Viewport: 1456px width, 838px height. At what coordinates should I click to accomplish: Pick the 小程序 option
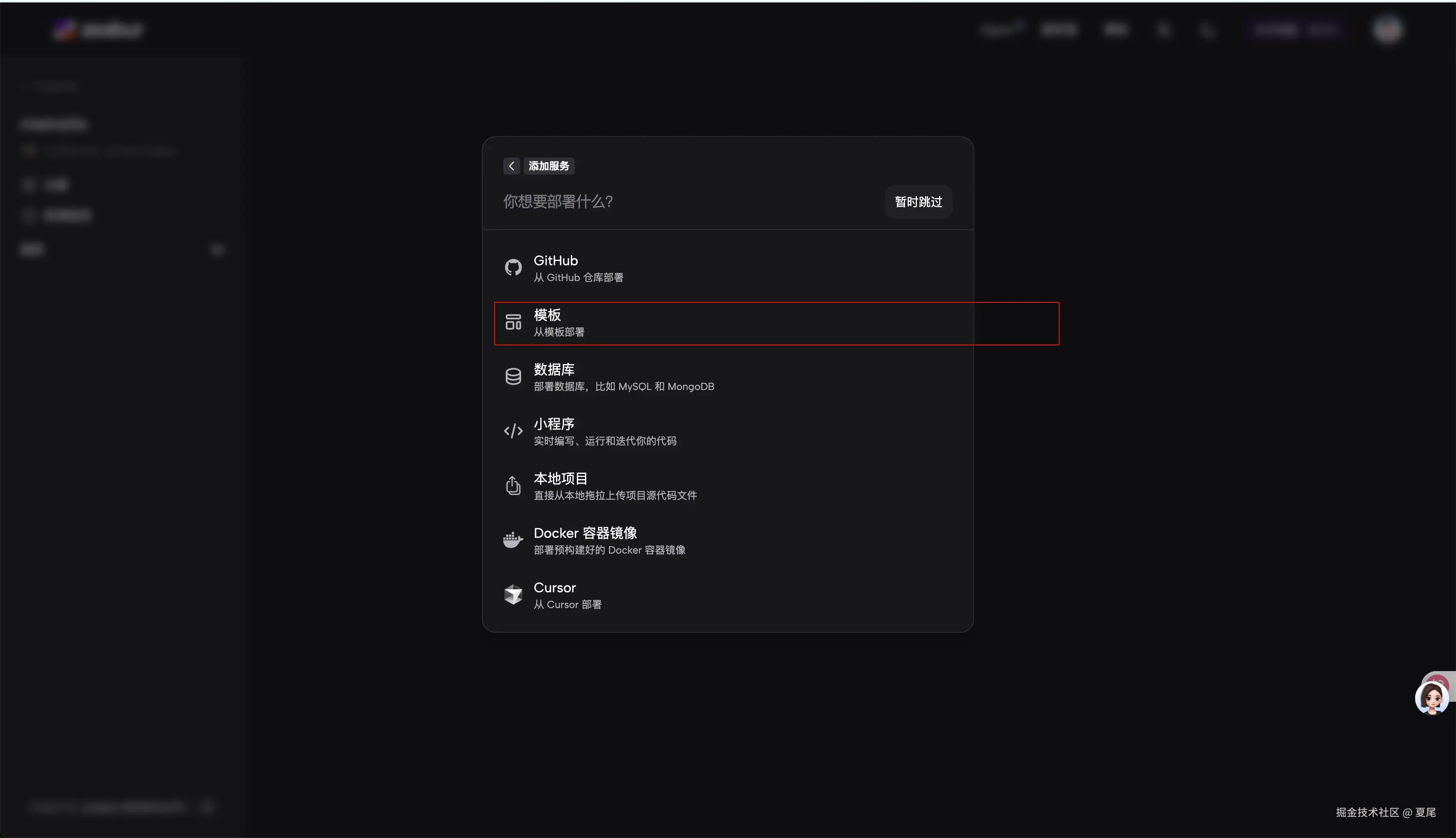click(554, 424)
